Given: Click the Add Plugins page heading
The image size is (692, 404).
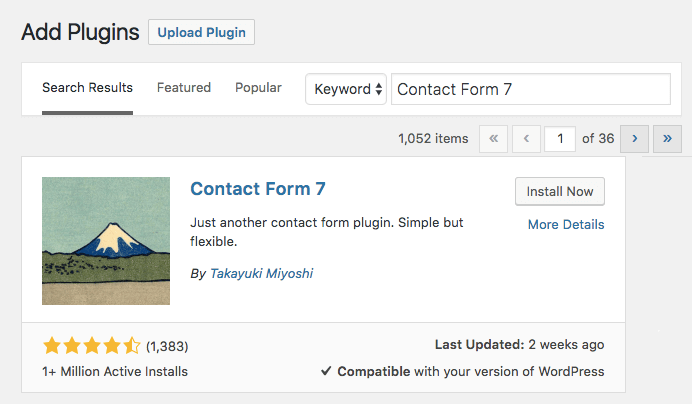Looking at the screenshot, I should tap(80, 32).
